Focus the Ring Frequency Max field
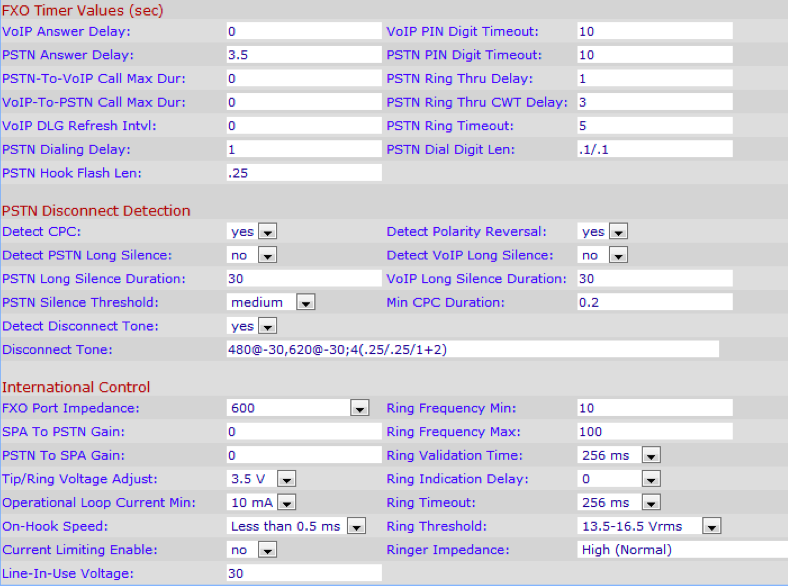This screenshot has height=586, width=788. 654,431
